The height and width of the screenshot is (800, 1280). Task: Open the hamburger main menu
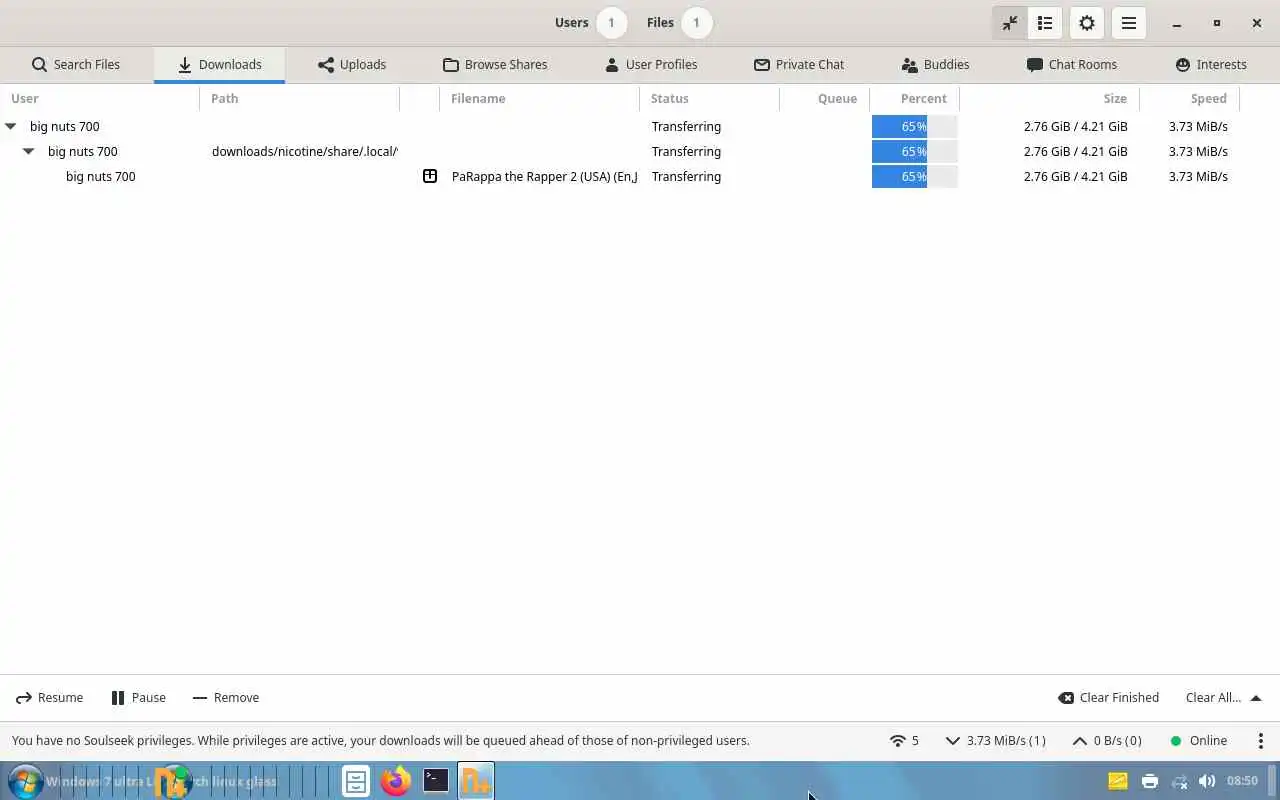tap(1129, 23)
